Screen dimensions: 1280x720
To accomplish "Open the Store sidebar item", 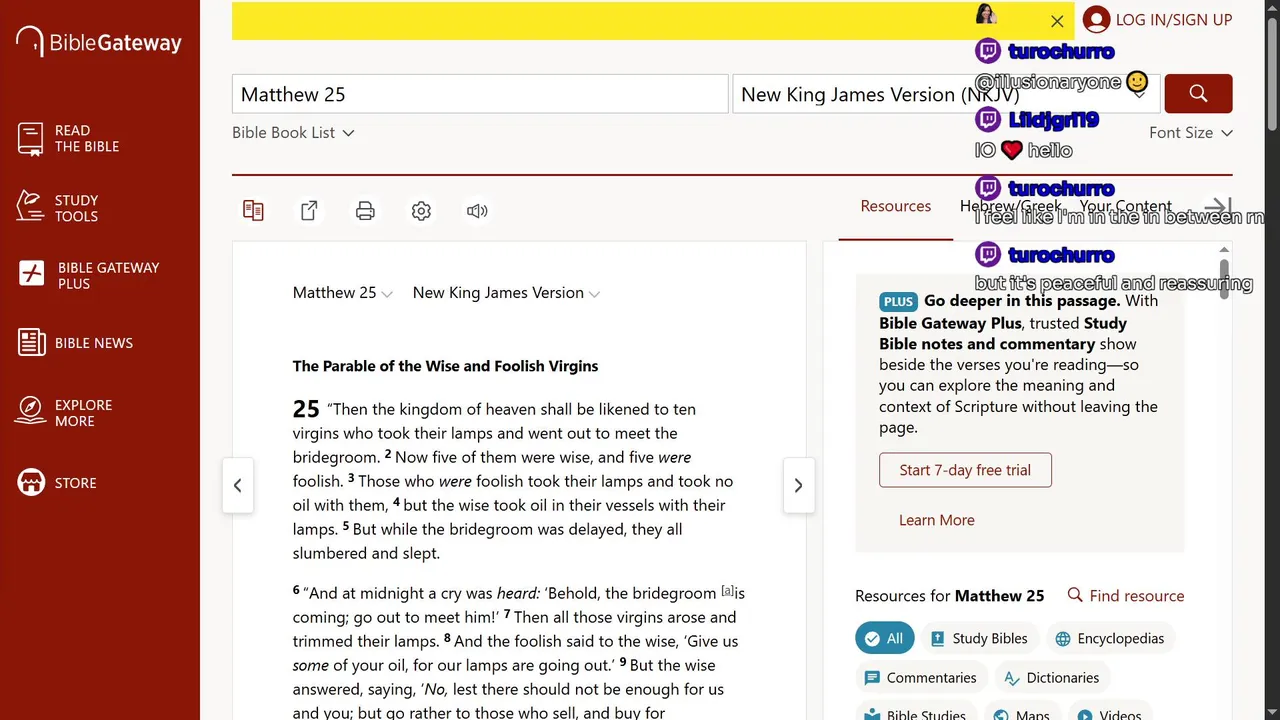I will click(x=57, y=483).
